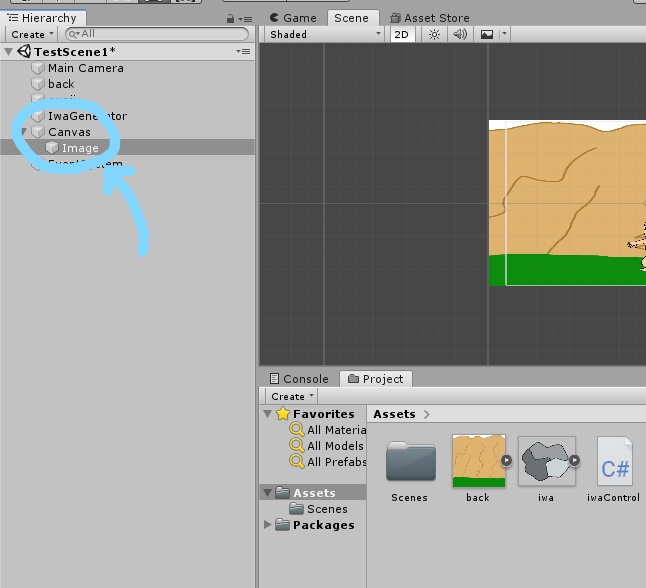Open the Console tab
The height and width of the screenshot is (588, 646).
coord(299,379)
